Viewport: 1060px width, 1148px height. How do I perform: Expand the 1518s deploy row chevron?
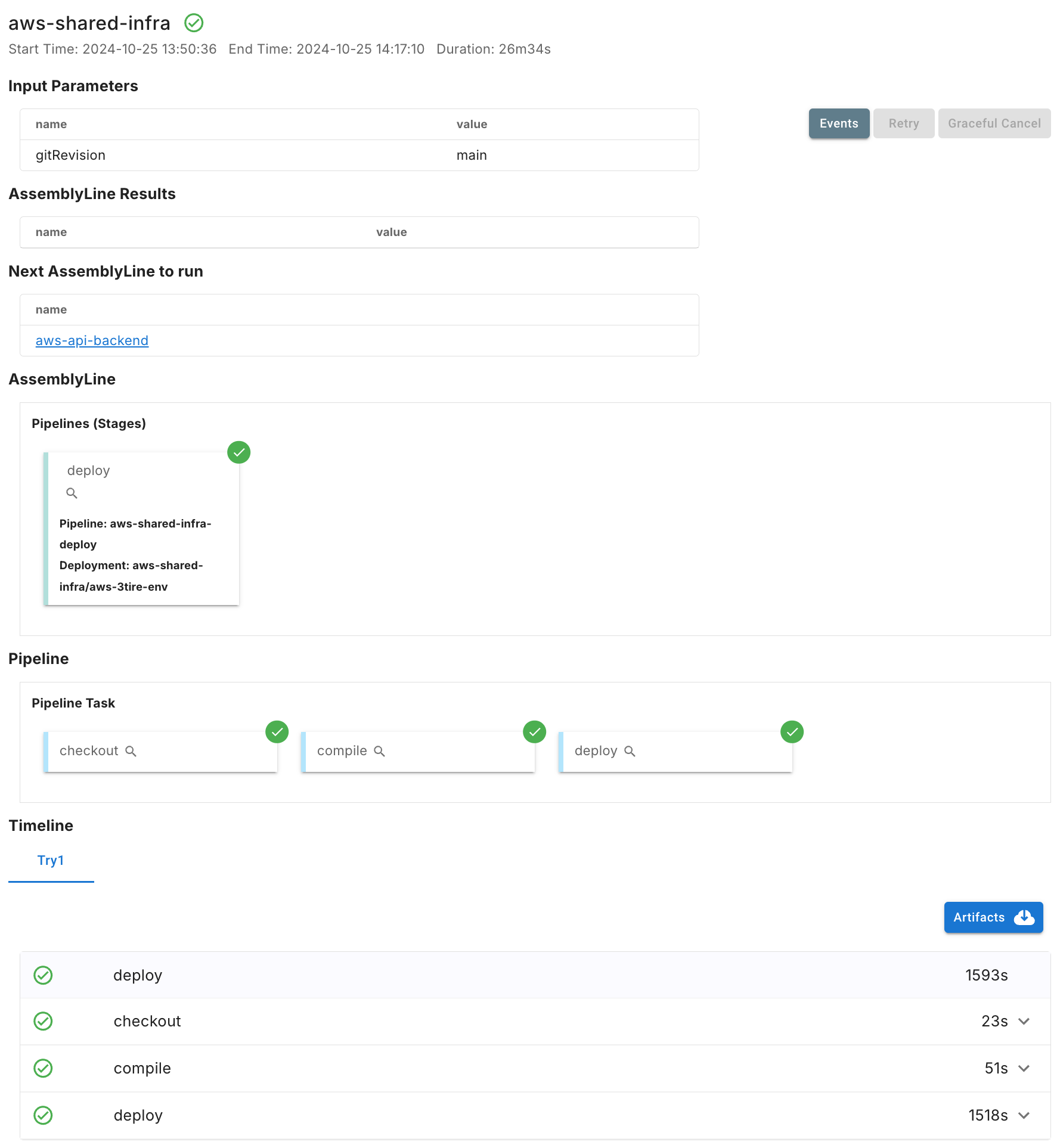pos(1024,1116)
